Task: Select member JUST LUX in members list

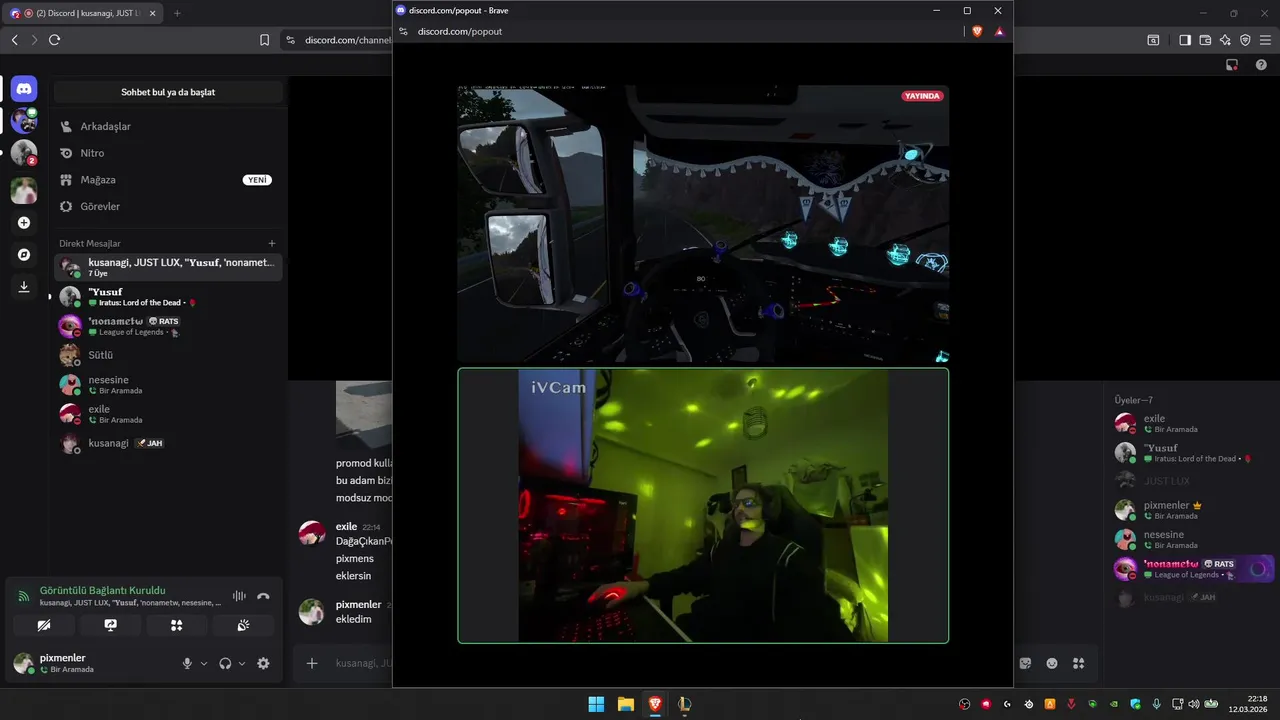Action: point(1193,481)
